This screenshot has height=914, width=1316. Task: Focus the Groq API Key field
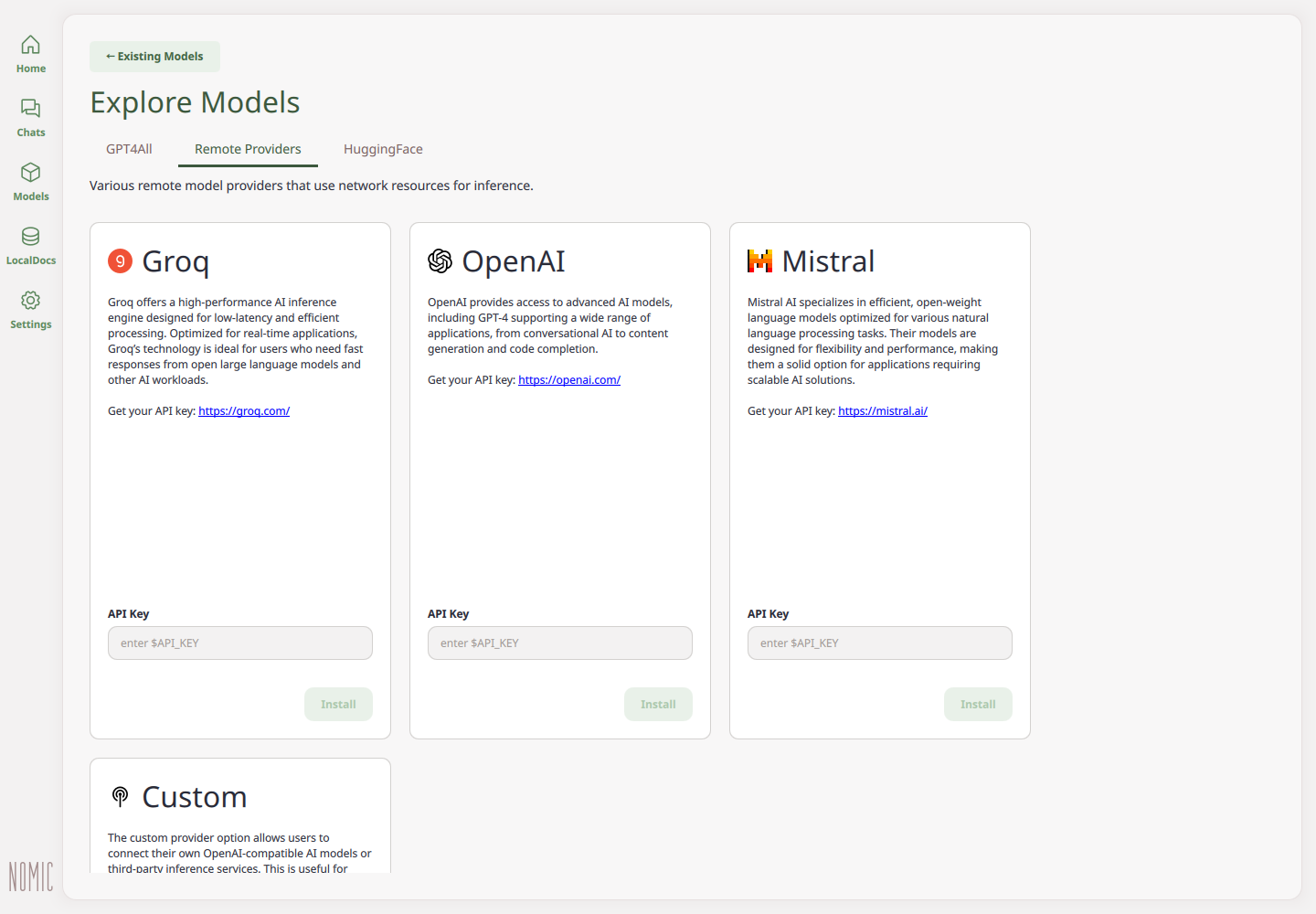[x=240, y=643]
